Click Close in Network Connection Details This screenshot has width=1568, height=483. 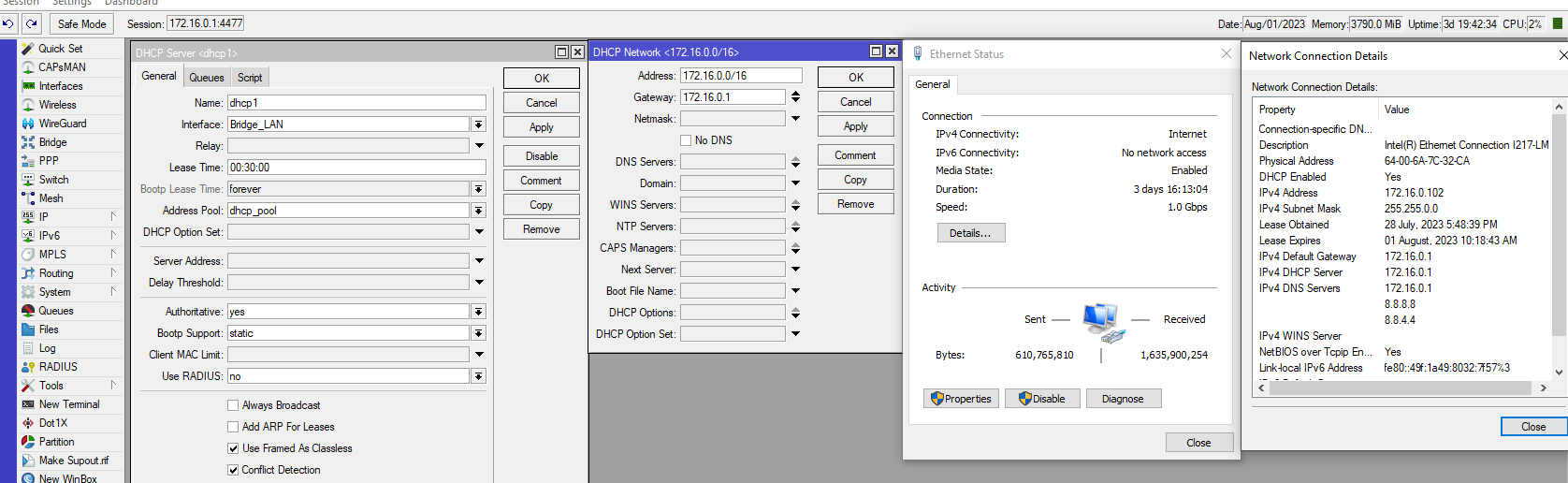click(1533, 427)
